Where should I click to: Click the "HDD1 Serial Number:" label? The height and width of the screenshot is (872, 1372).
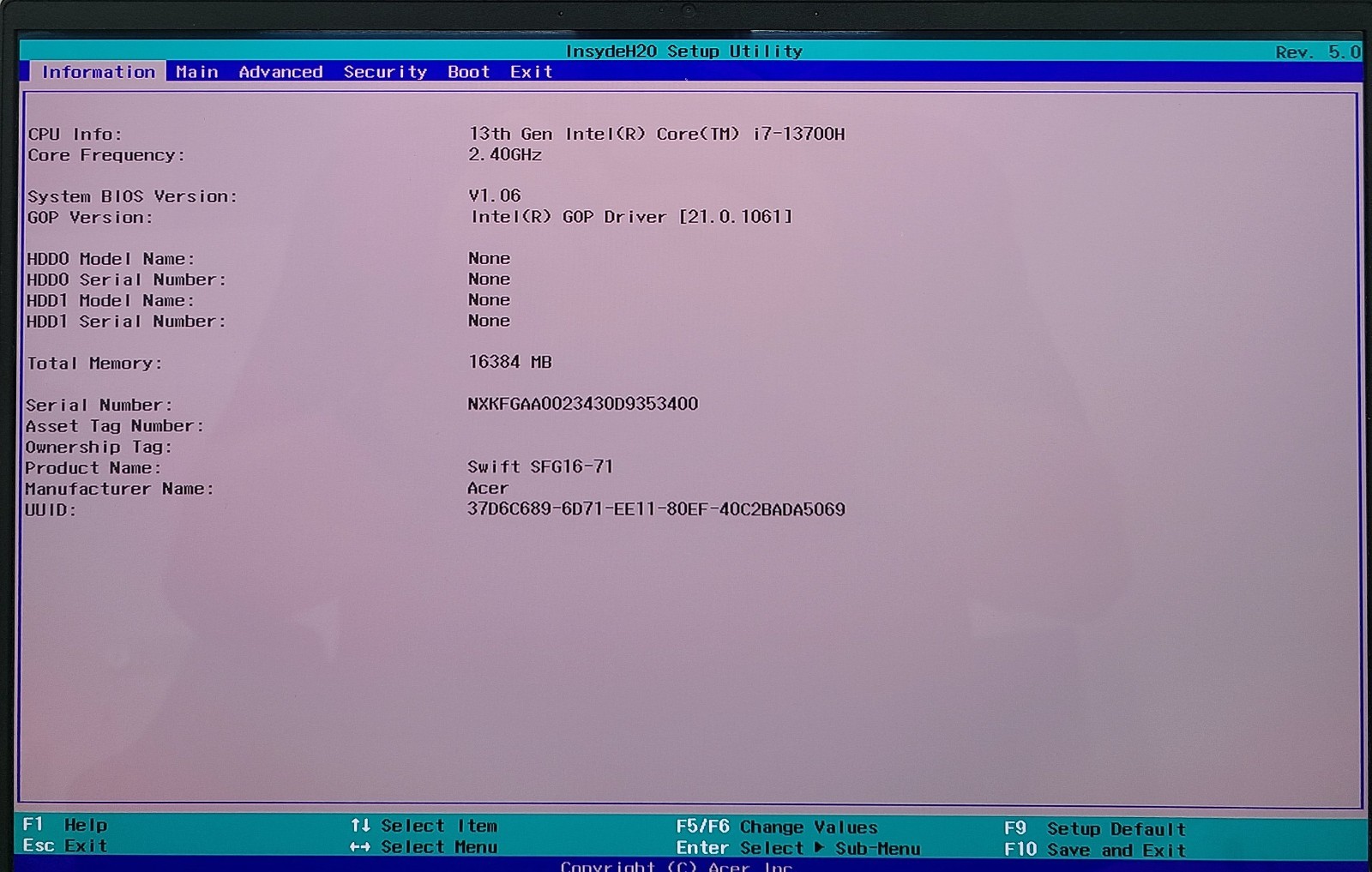tap(126, 322)
